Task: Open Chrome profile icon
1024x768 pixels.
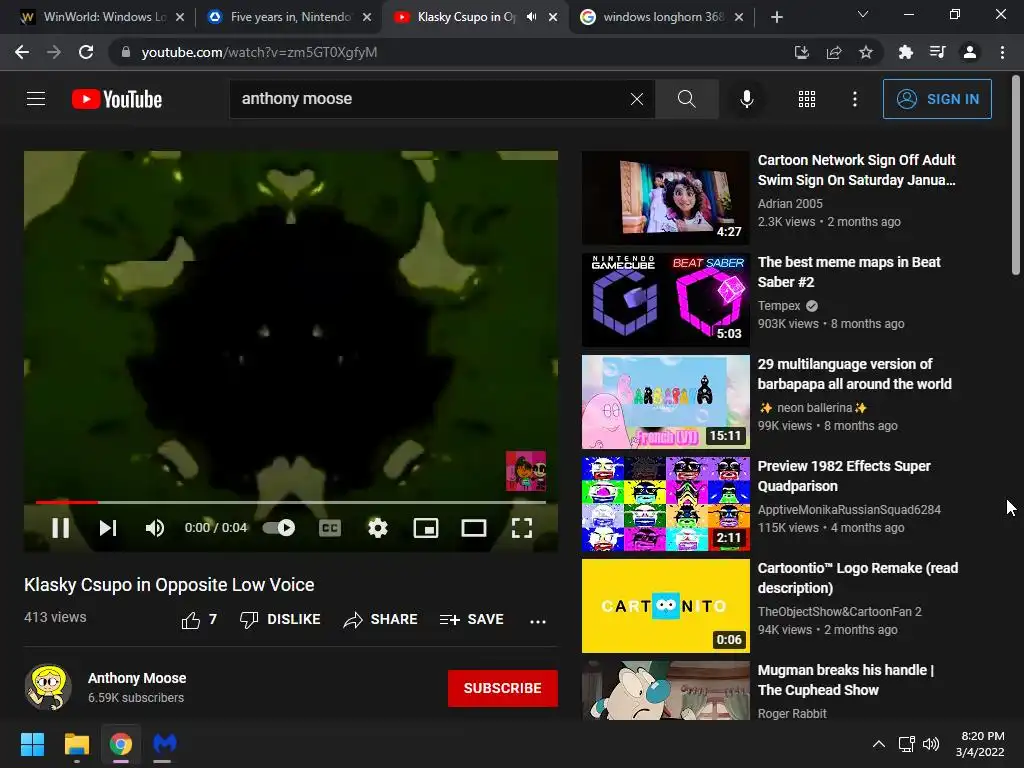Action: coord(970,52)
